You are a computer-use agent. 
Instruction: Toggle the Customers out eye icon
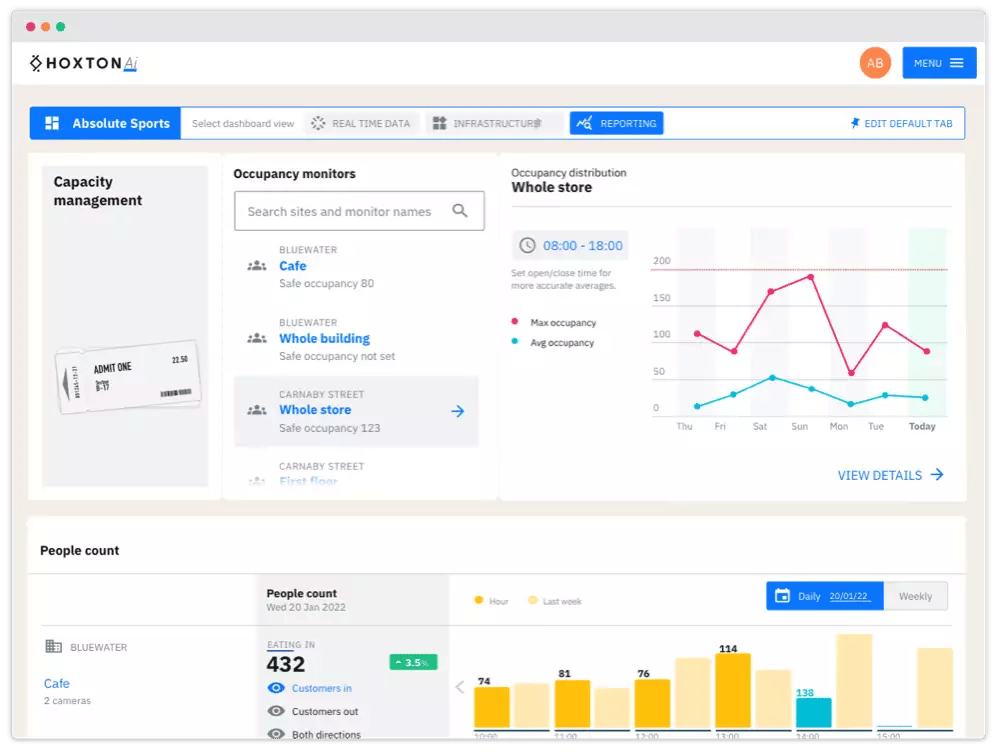click(276, 711)
